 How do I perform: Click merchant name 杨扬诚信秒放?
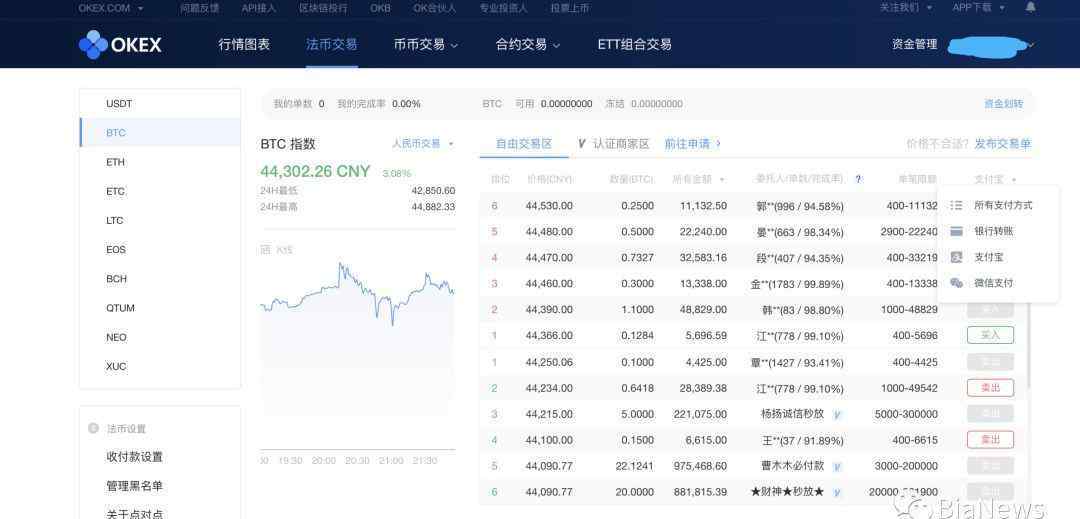(792, 414)
